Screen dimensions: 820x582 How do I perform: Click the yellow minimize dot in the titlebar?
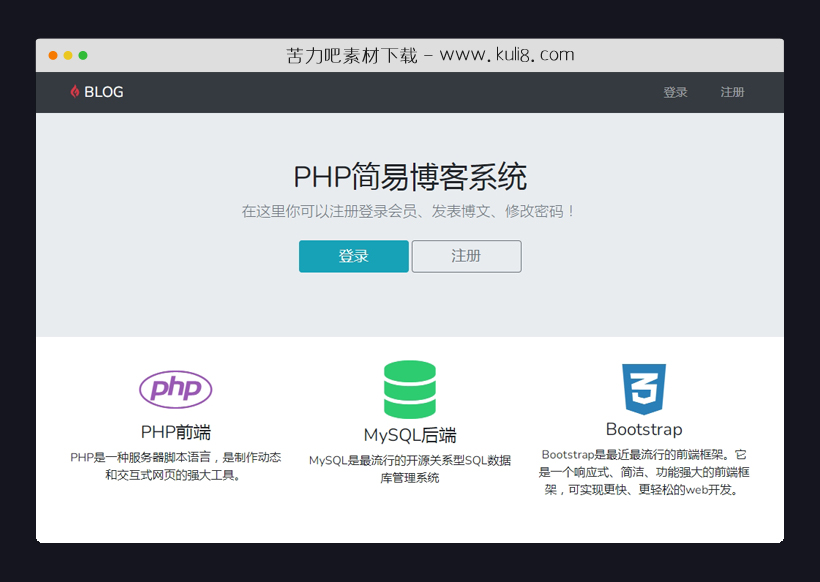[68, 56]
